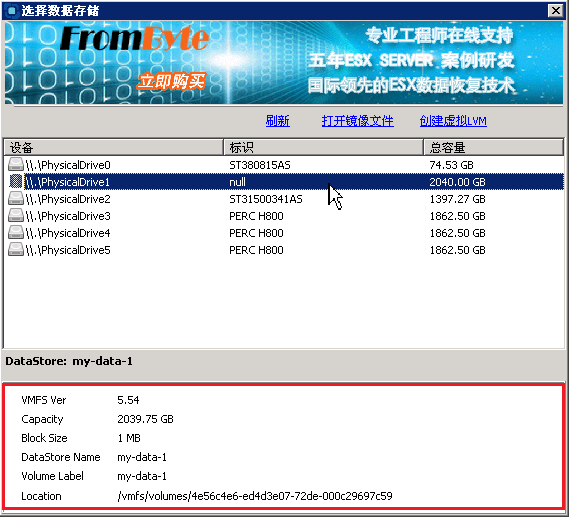Click the FromByte logo banner
Image resolution: width=569 pixels, height=517 pixels.
click(x=134, y=38)
